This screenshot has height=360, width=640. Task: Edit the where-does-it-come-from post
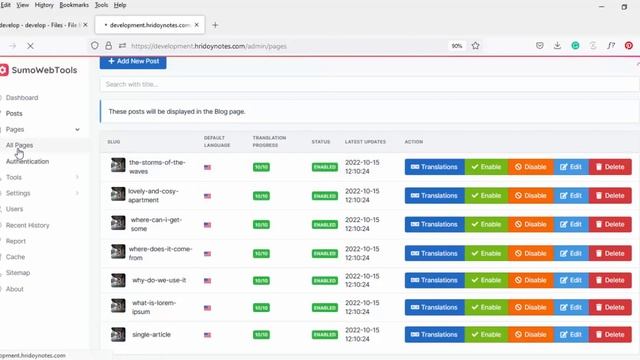[x=571, y=253]
